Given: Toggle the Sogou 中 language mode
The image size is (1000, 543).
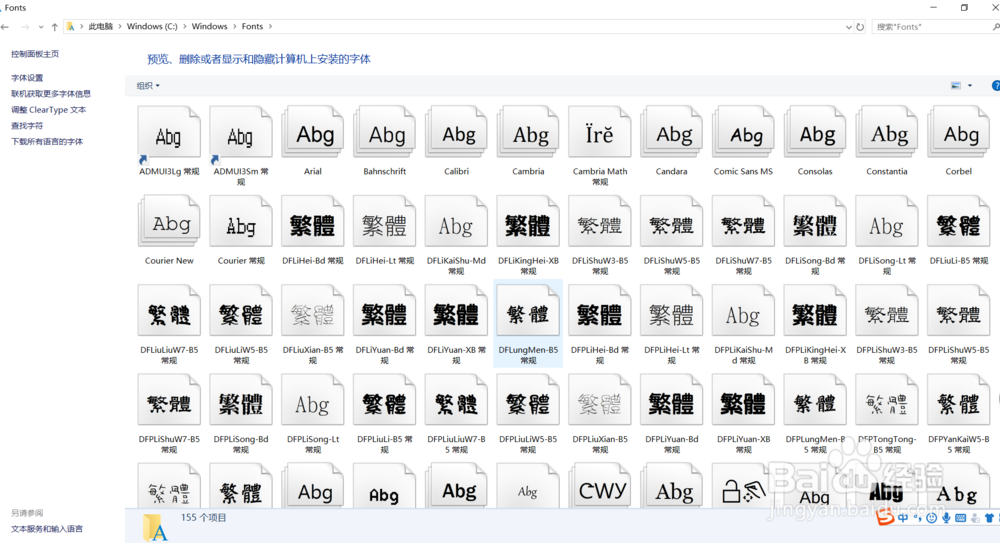Looking at the screenshot, I should tap(903, 518).
